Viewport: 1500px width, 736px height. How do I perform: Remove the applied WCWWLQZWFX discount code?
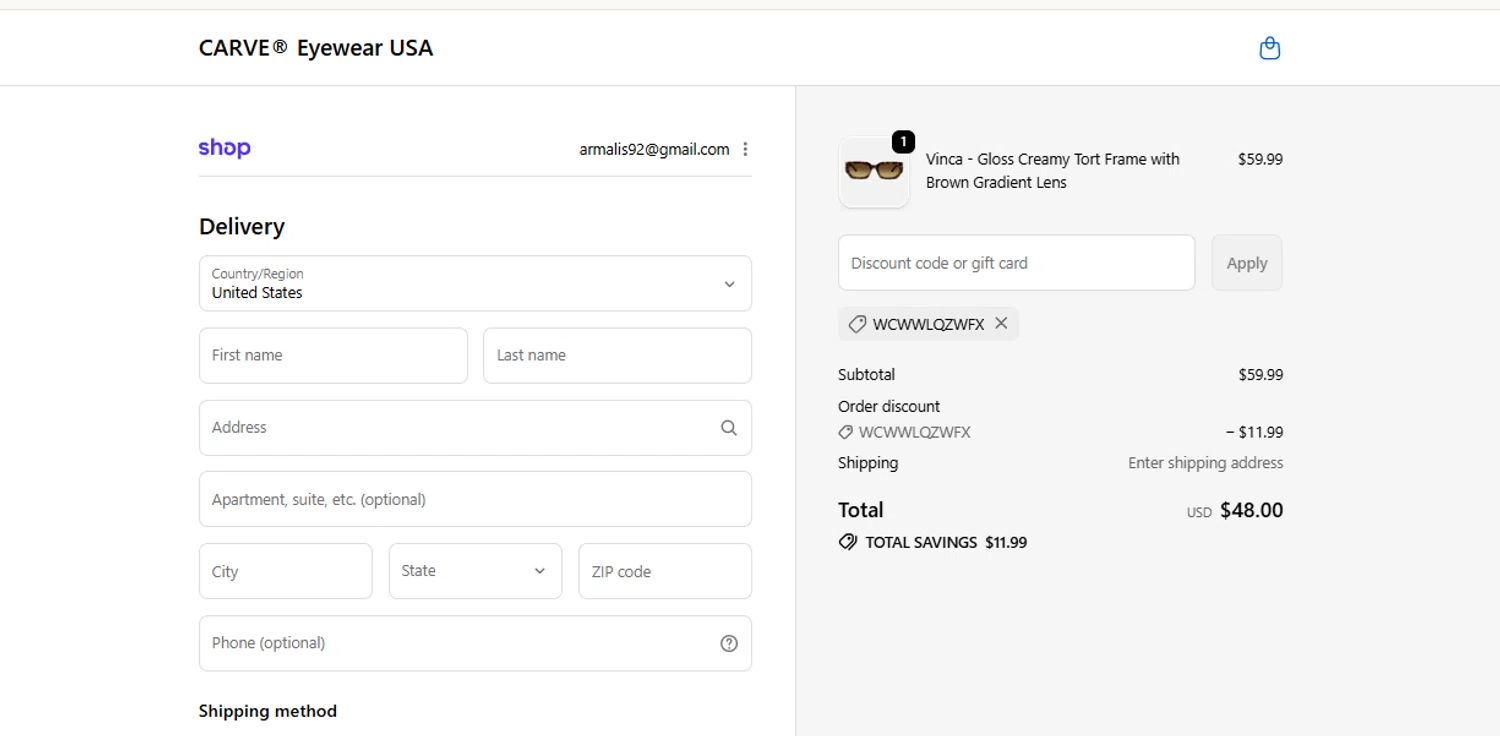click(x=1001, y=323)
